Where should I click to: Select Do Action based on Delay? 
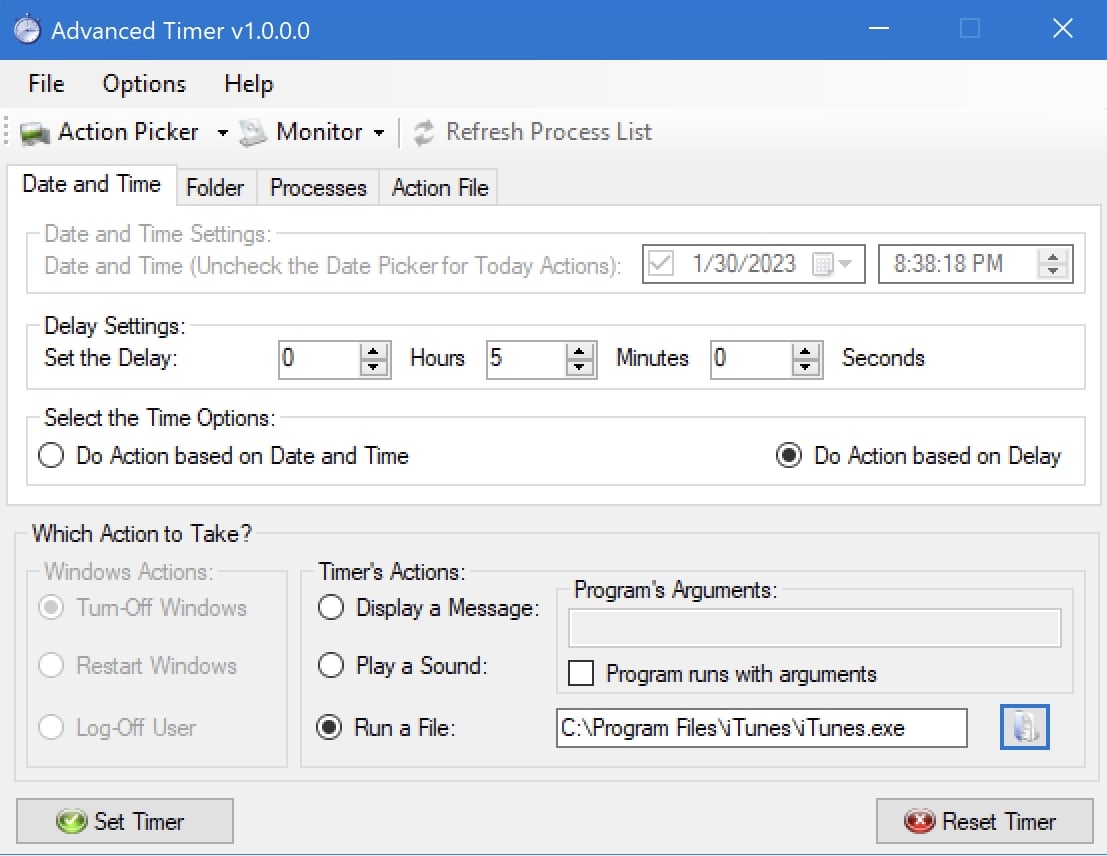point(789,456)
